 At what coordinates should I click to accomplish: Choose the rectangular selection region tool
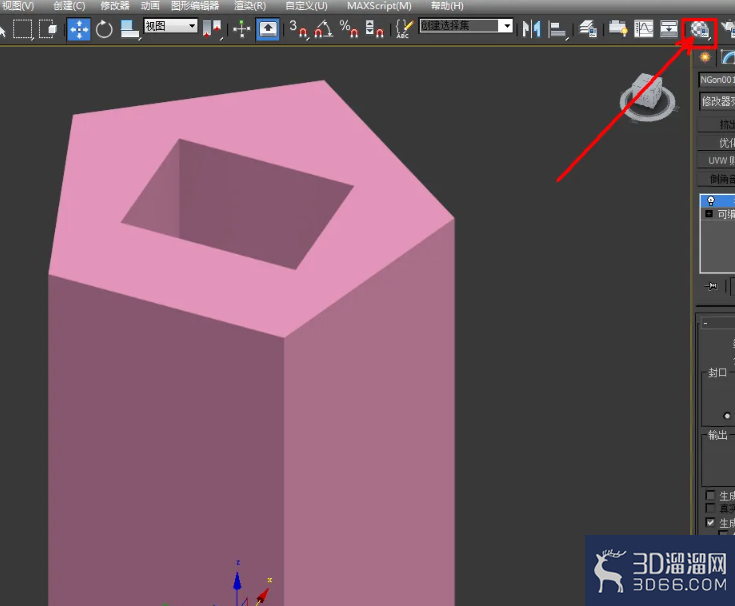[x=22, y=29]
